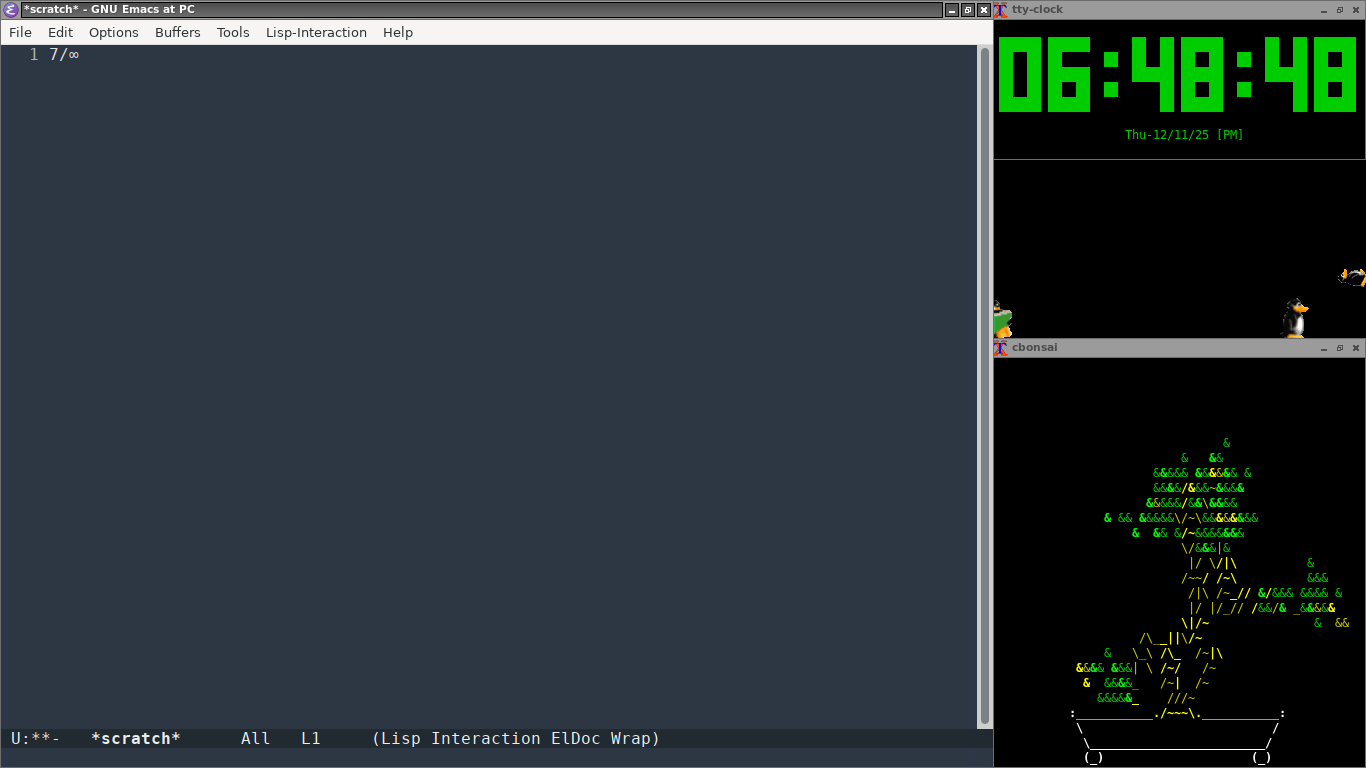1366x768 pixels.
Task: Click the Emacs window title text
Action: [109, 10]
